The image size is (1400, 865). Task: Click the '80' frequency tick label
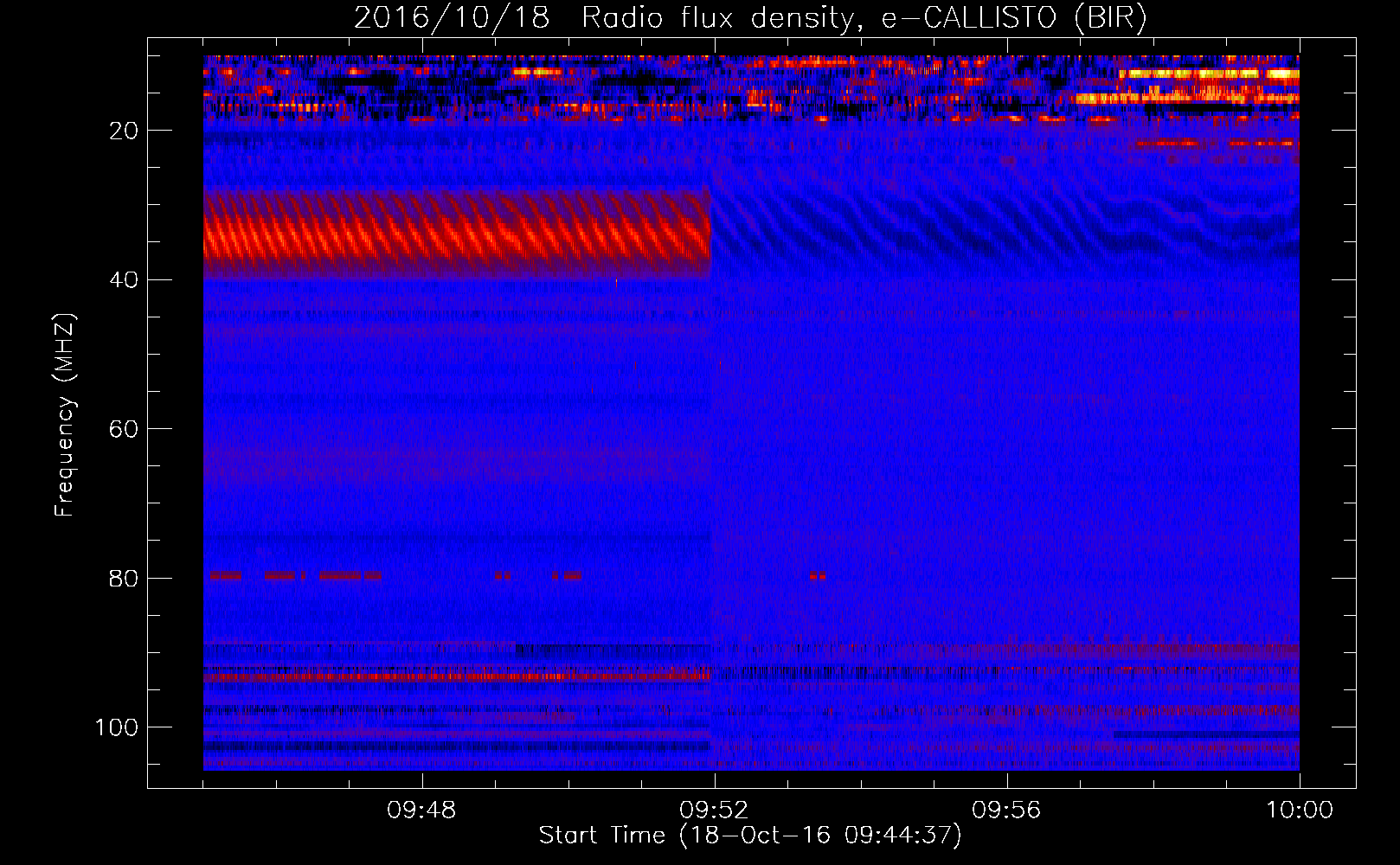[x=124, y=579]
